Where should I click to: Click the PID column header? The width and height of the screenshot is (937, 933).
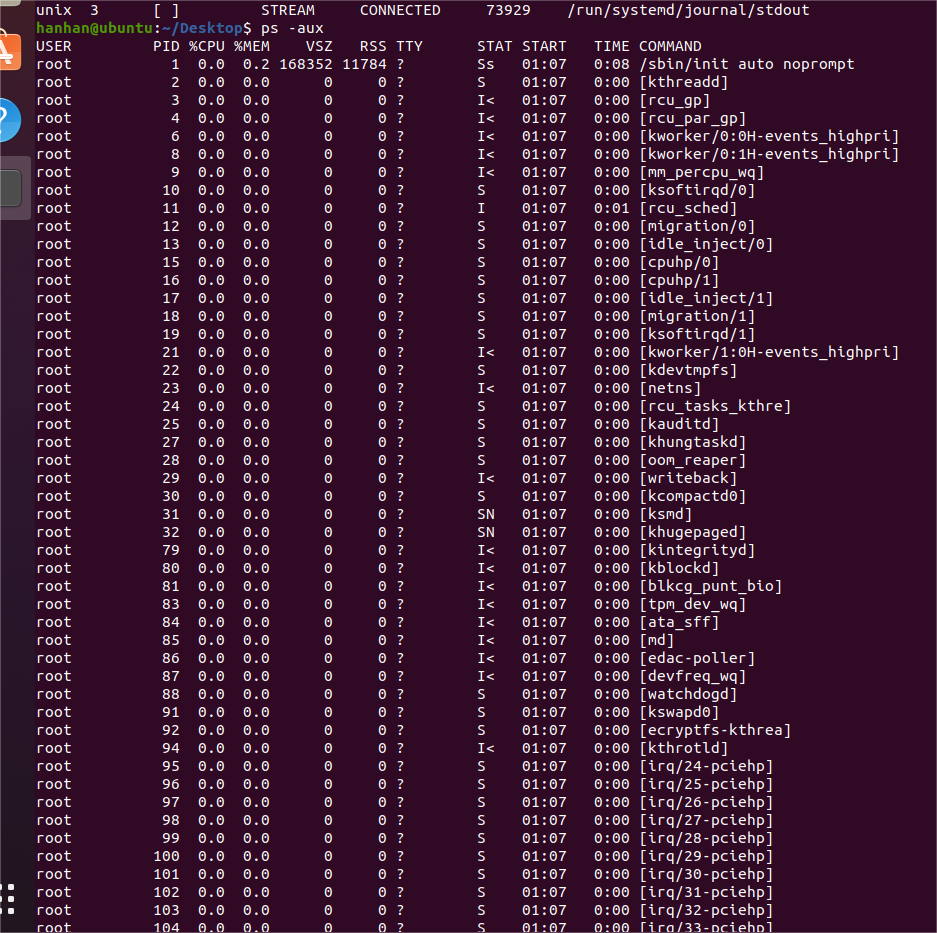pyautogui.click(x=166, y=45)
